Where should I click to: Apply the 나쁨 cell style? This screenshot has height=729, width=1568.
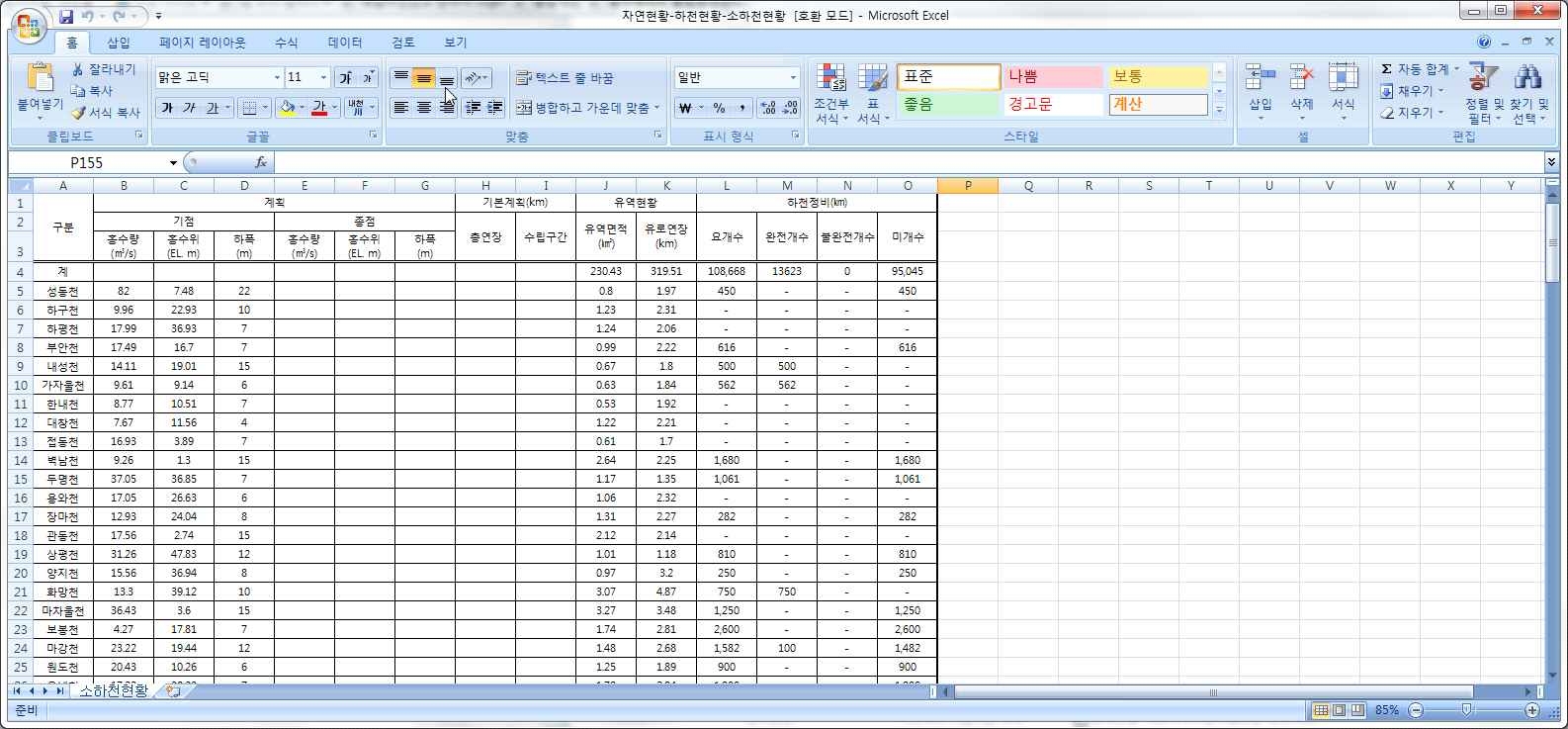click(1054, 77)
